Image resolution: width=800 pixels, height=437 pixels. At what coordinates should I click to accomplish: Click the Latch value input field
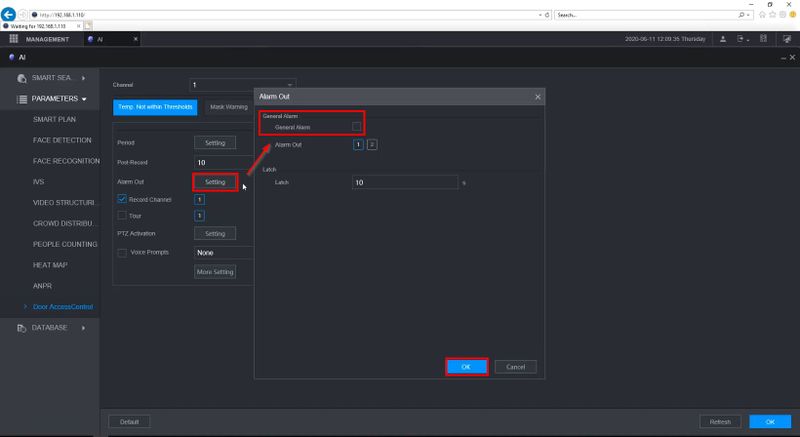click(405, 183)
